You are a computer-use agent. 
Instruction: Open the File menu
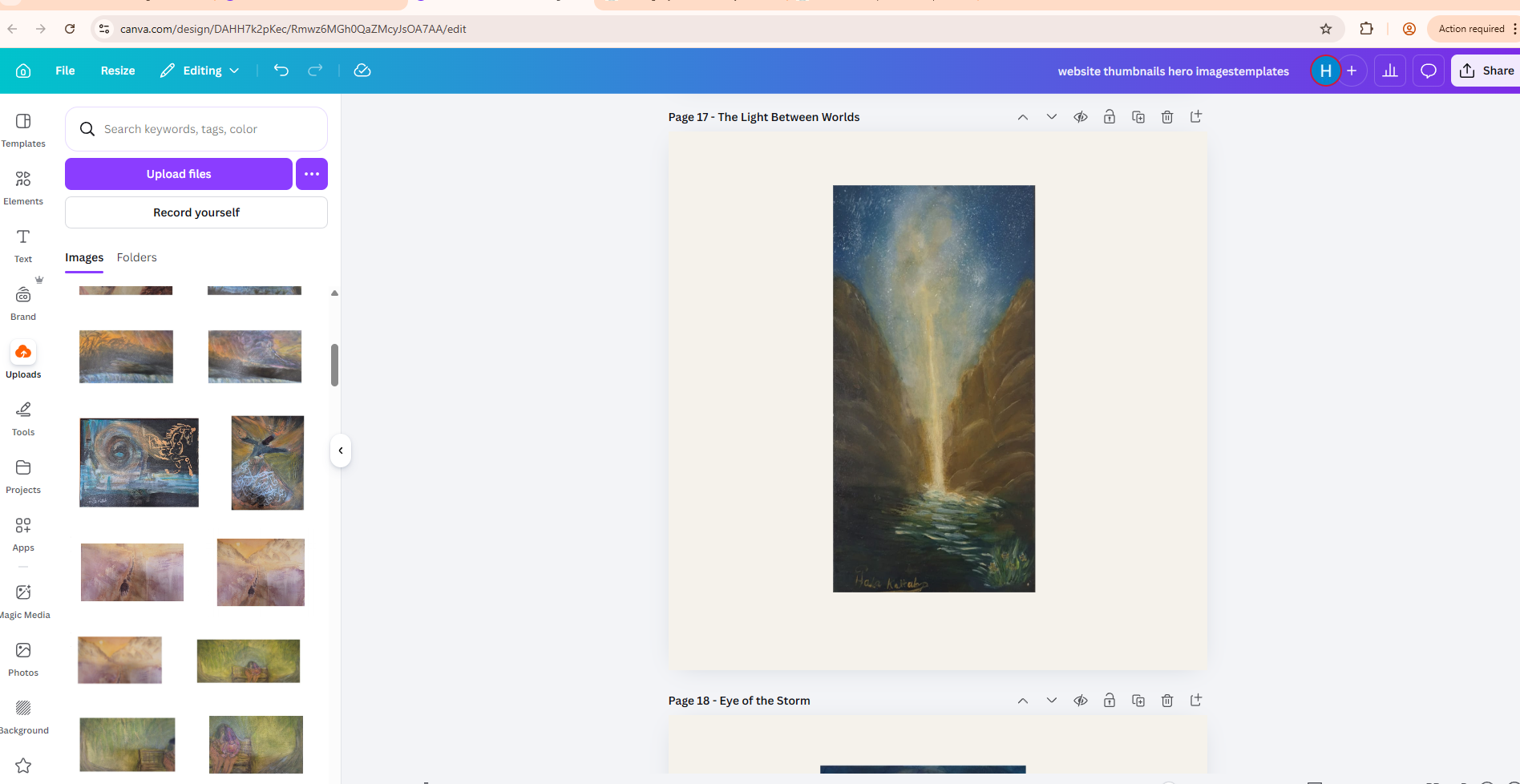point(65,71)
